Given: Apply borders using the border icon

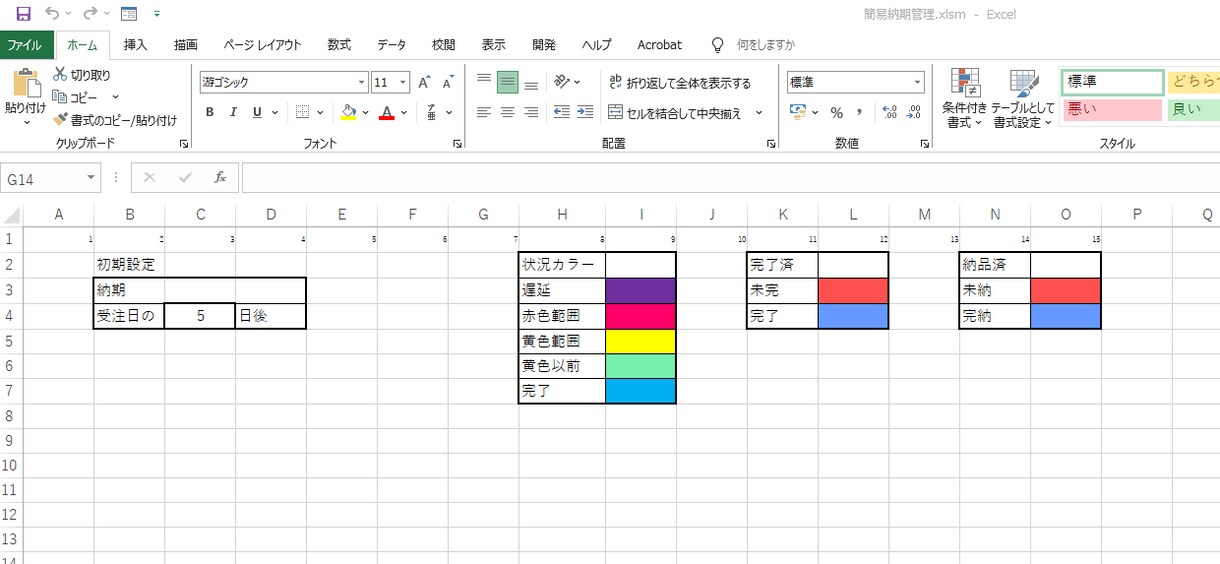Looking at the screenshot, I should coord(303,112).
